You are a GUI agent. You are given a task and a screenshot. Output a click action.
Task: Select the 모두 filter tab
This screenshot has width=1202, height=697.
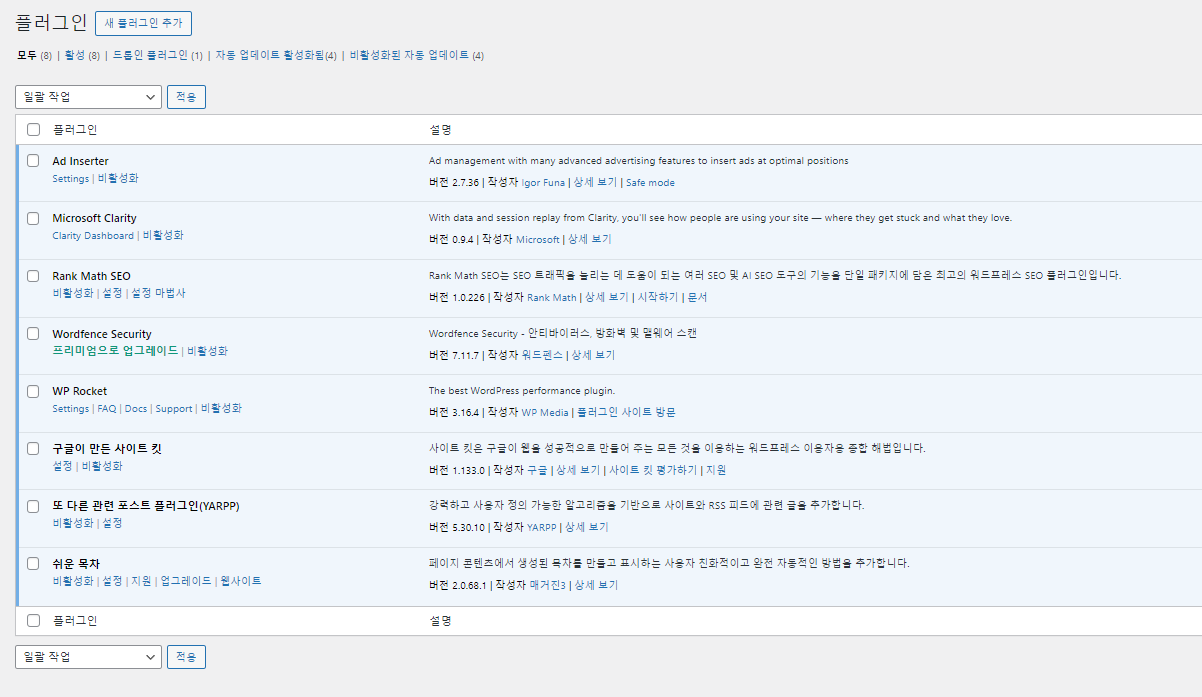coord(27,55)
